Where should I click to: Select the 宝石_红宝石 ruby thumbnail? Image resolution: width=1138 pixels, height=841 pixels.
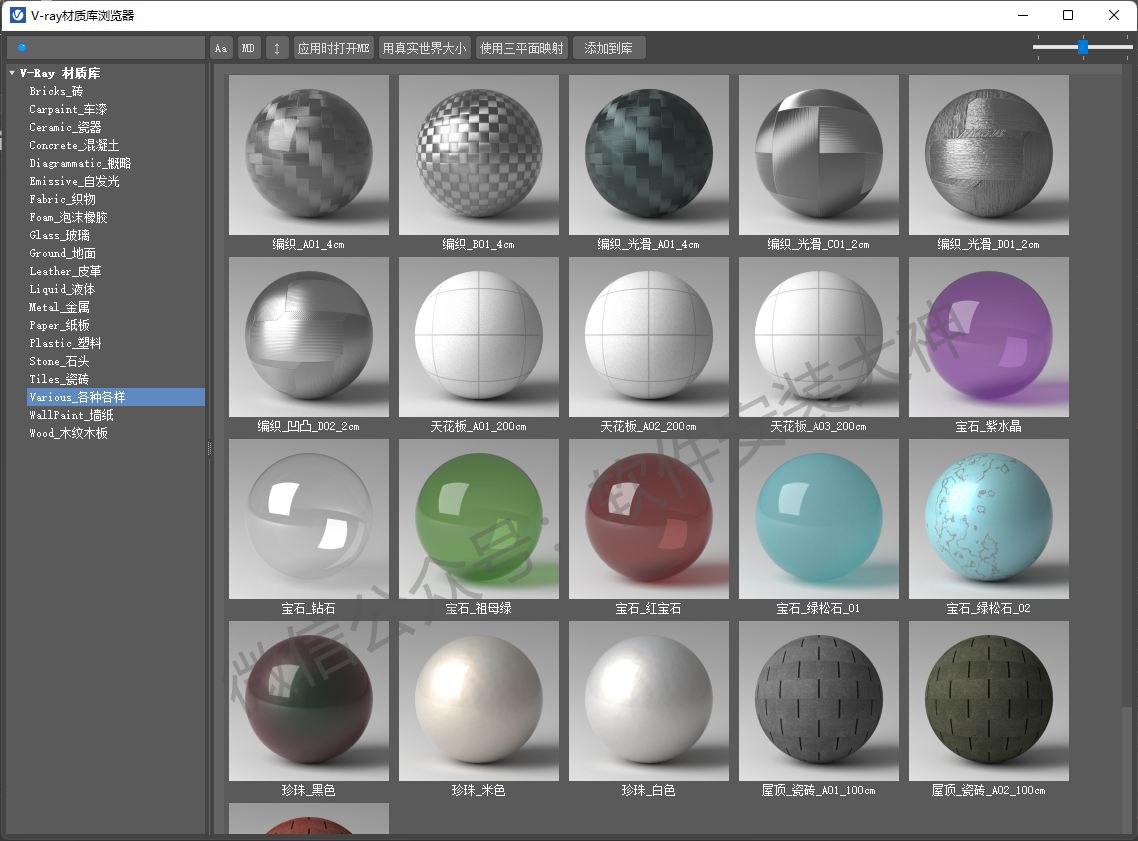coord(648,519)
